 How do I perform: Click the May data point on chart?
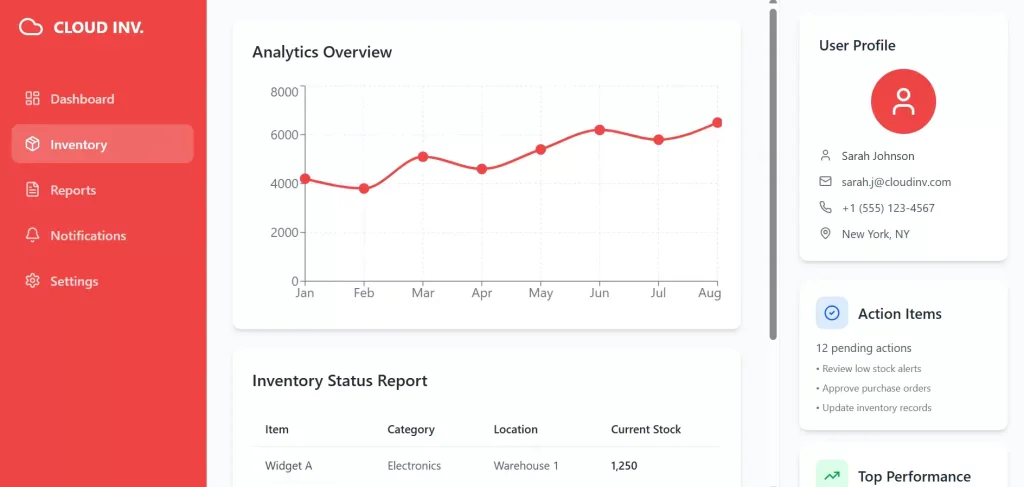coord(541,149)
